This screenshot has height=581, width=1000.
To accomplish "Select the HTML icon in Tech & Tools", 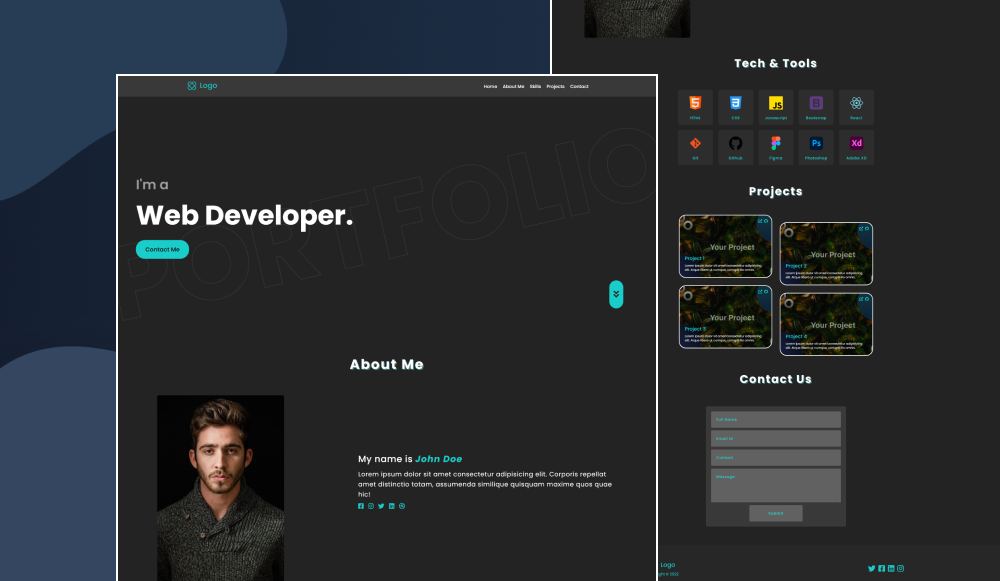I will [695, 104].
